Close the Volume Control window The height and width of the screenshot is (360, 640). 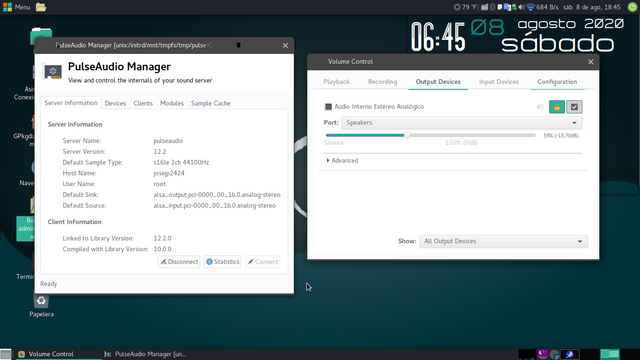click(x=591, y=62)
